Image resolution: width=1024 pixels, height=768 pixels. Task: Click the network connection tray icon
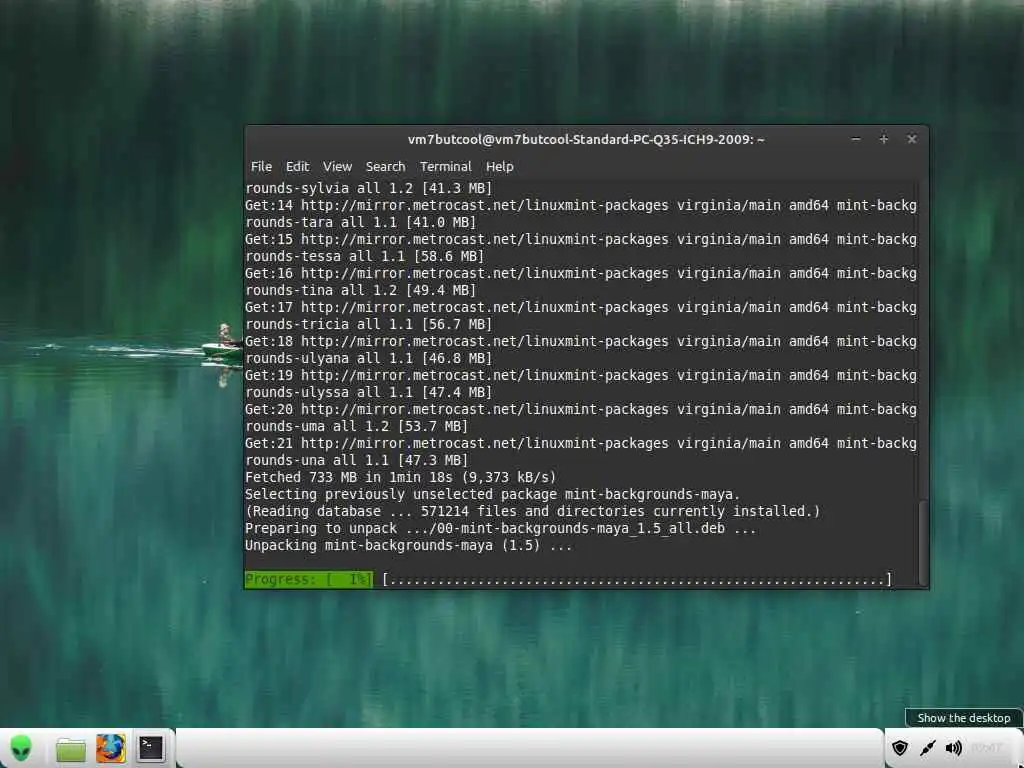pyautogui.click(x=927, y=748)
